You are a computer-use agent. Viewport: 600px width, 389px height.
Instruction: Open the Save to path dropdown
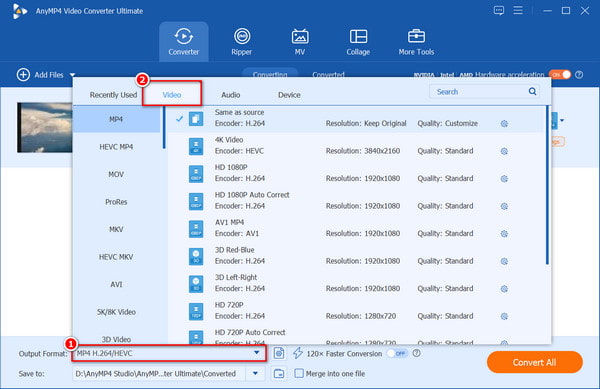255,373
